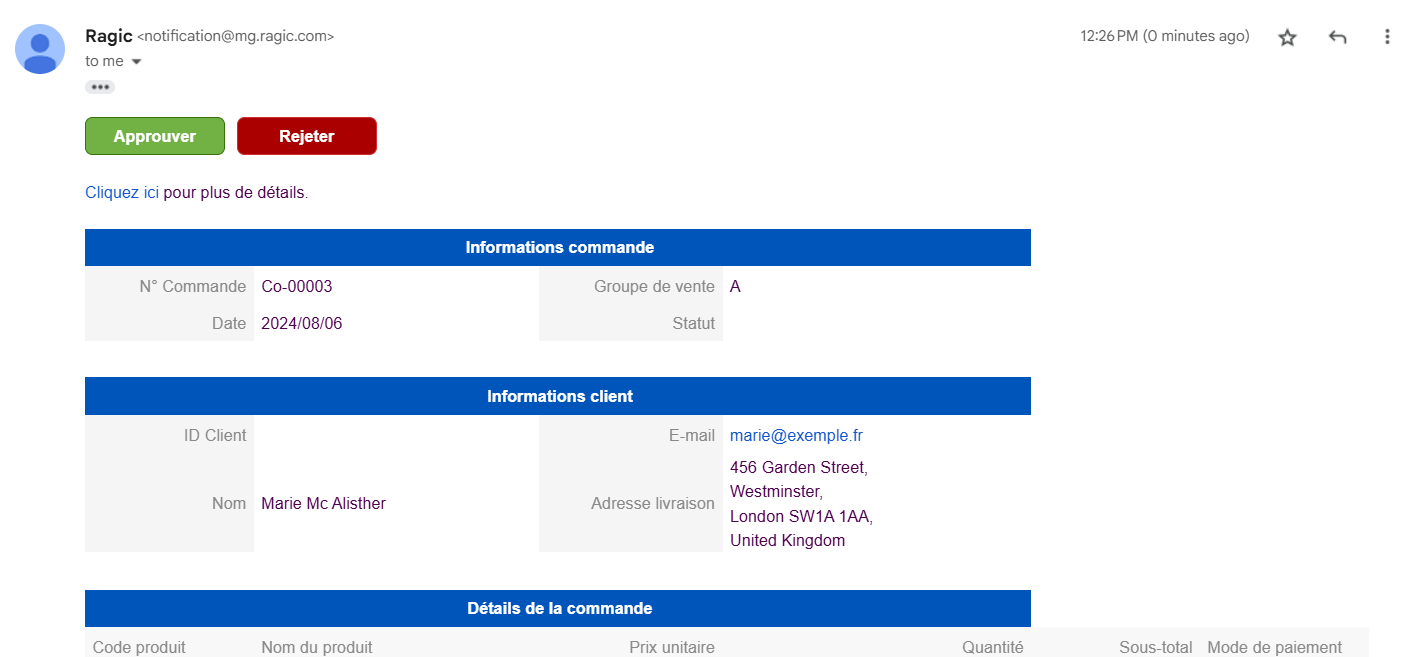This screenshot has height=657, width=1425.
Task: Star this Ragic email
Action: 1287,37
